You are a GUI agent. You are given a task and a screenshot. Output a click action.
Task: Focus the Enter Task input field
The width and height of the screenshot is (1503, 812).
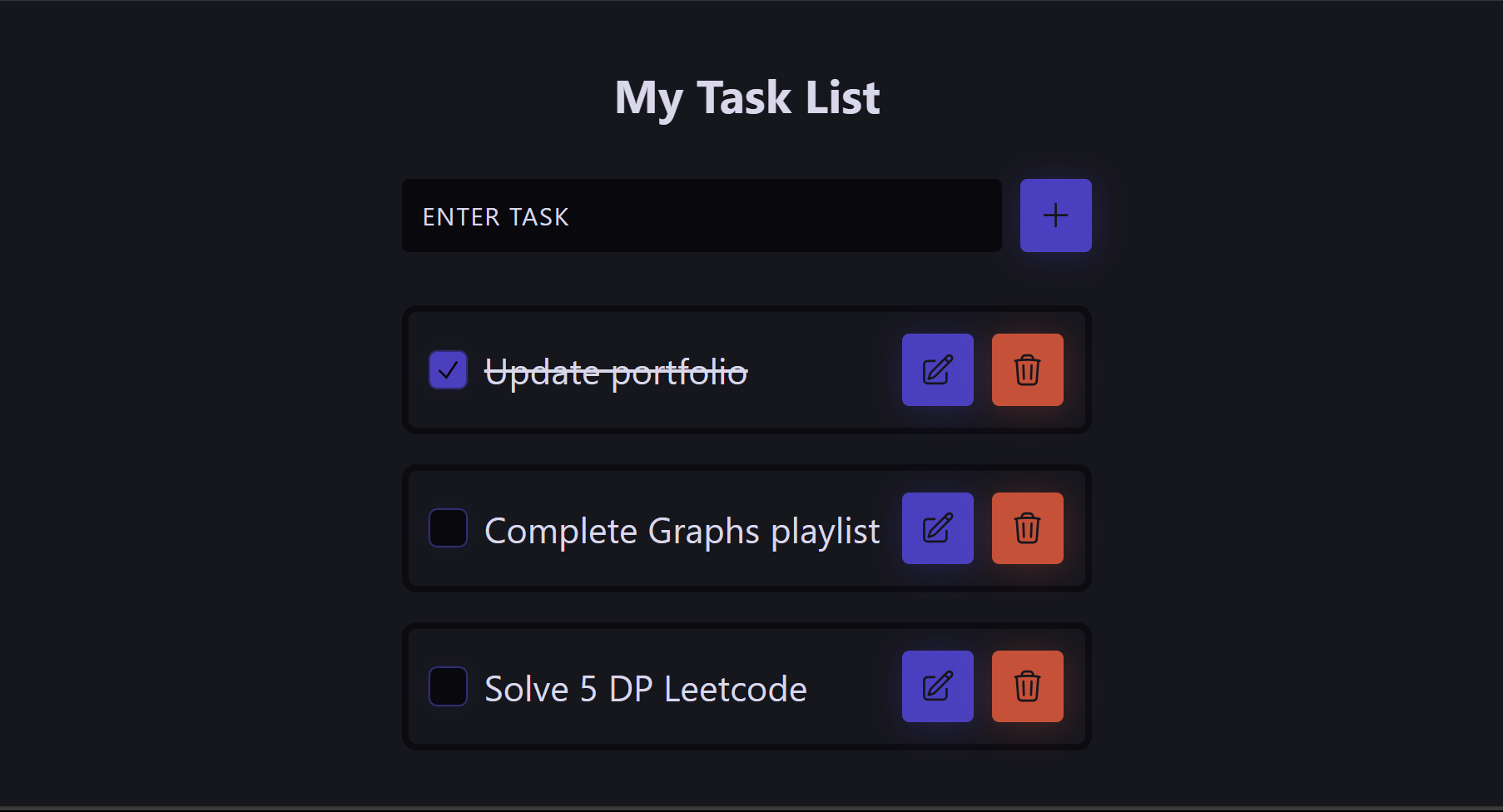[701, 215]
